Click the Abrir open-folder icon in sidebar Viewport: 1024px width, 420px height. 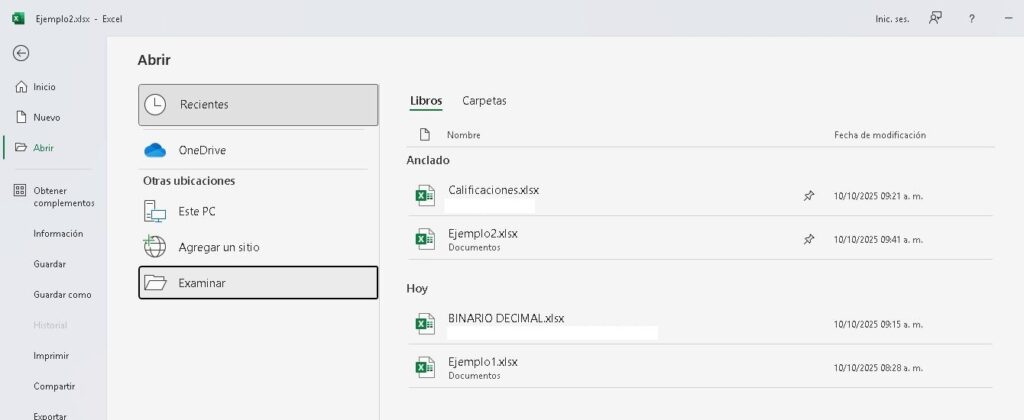click(20, 148)
